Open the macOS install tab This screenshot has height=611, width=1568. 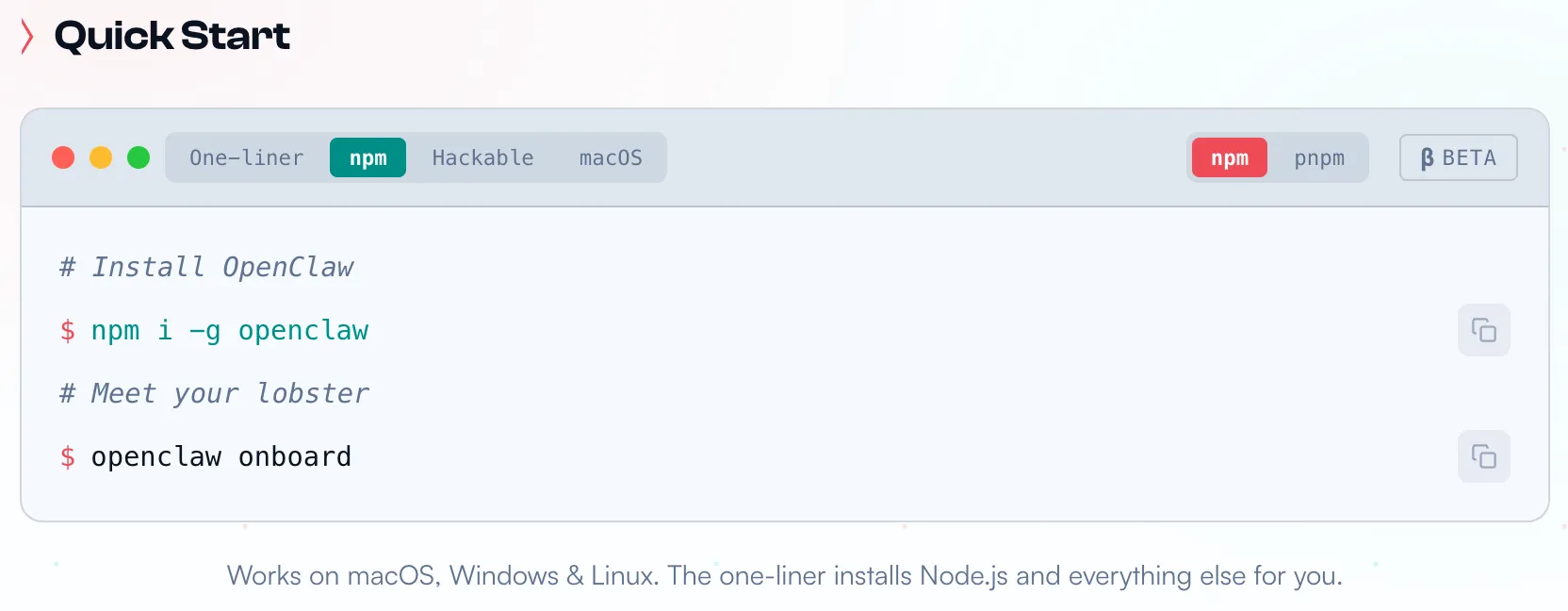611,157
